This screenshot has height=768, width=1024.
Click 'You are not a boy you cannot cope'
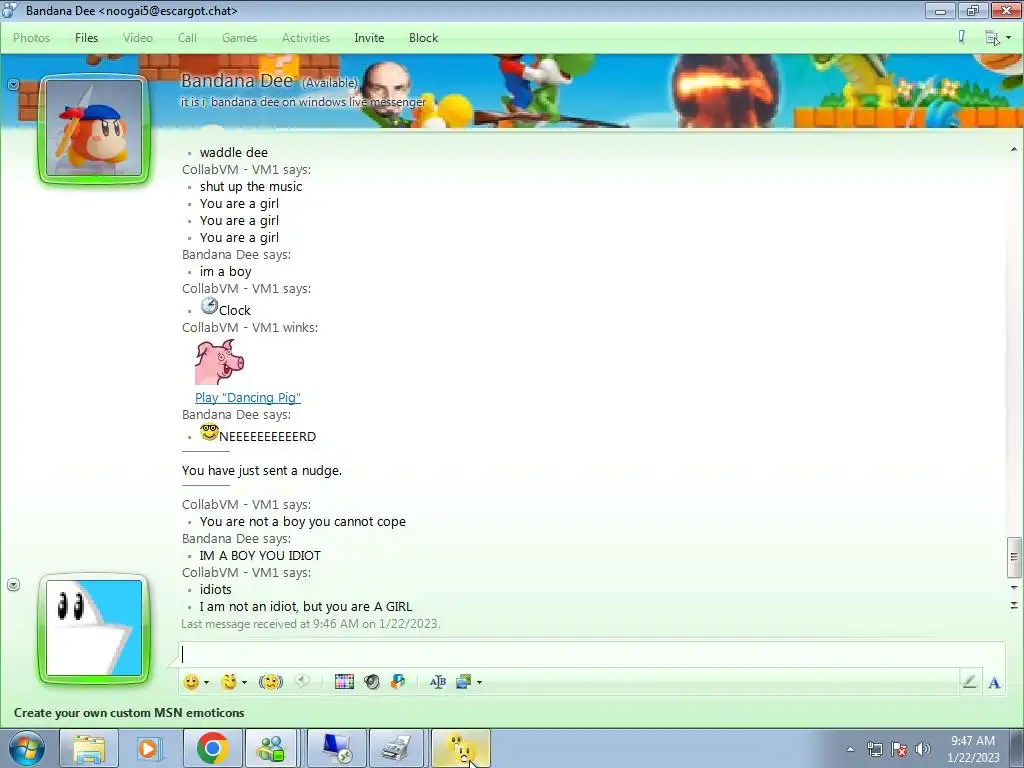point(302,522)
